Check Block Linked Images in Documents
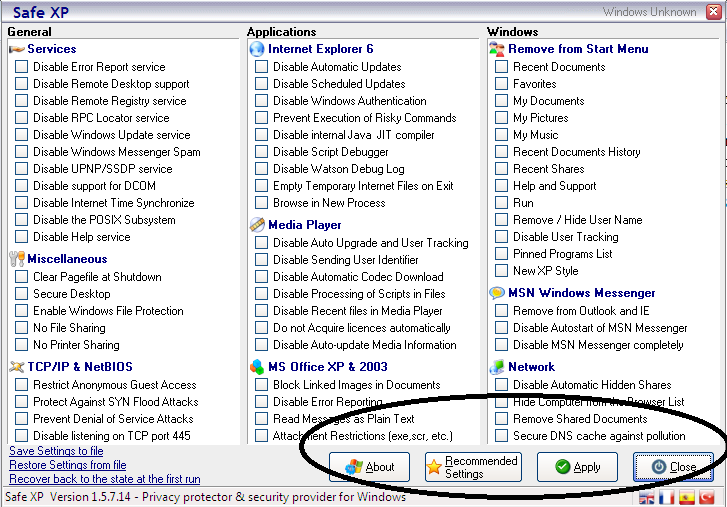 pos(261,385)
